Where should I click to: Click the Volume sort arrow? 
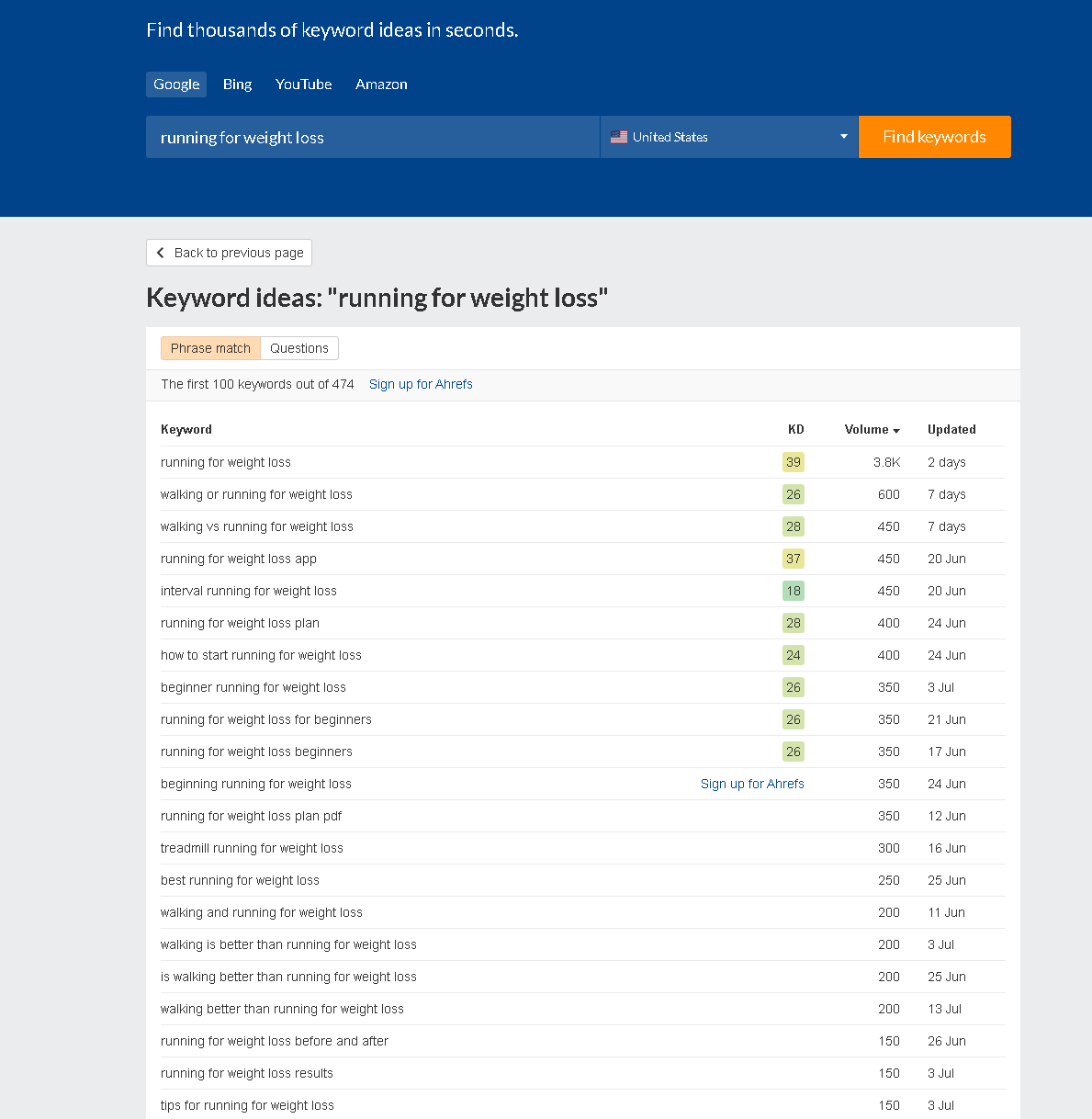(896, 430)
